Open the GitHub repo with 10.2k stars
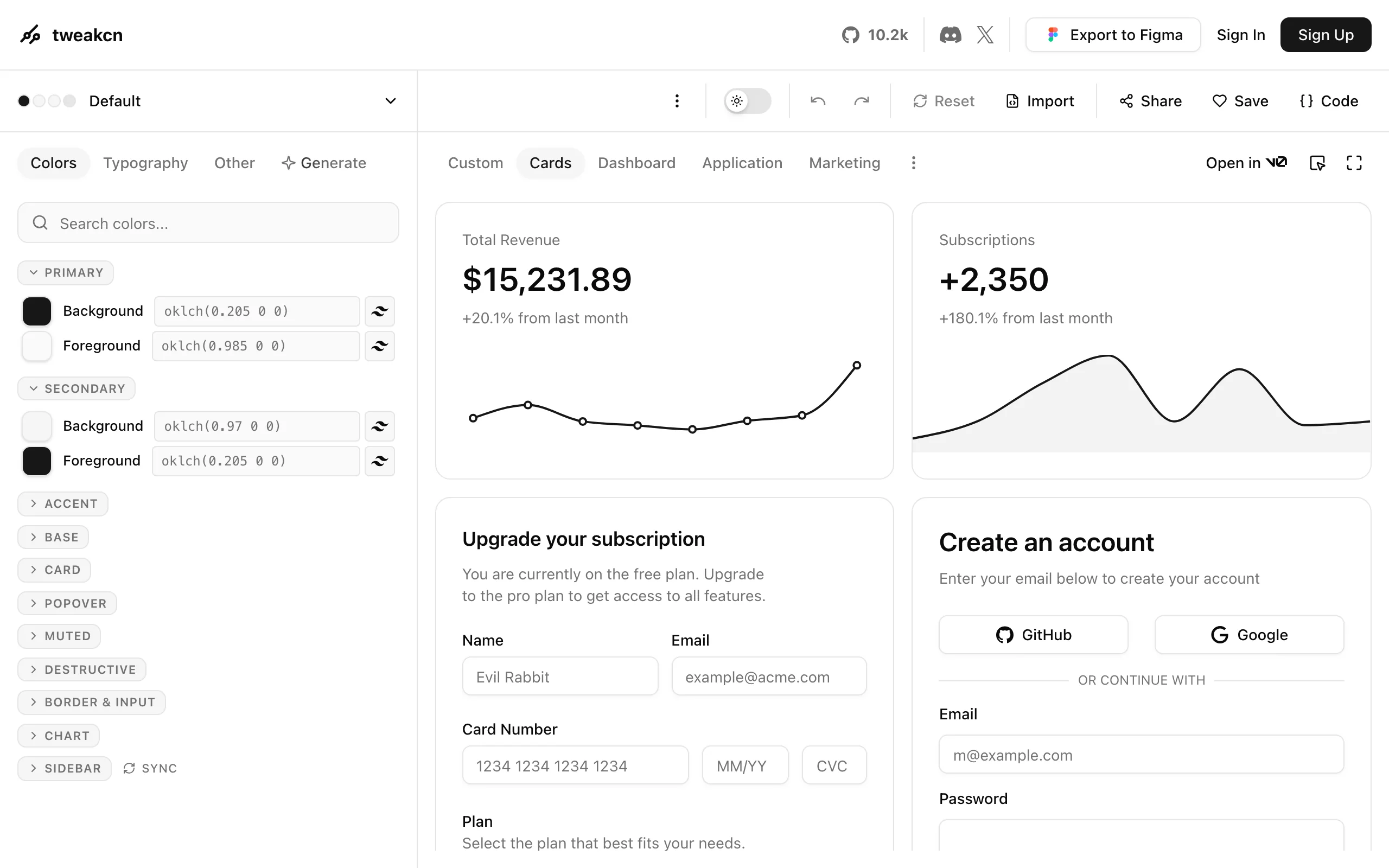The height and width of the screenshot is (868, 1389). tap(874, 35)
